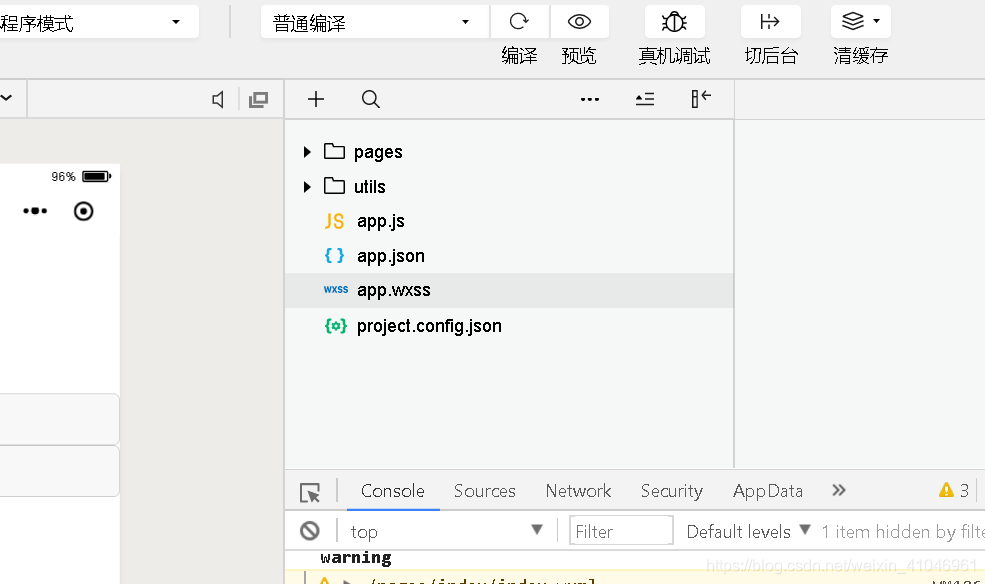Detach simulator window icon

(258, 99)
